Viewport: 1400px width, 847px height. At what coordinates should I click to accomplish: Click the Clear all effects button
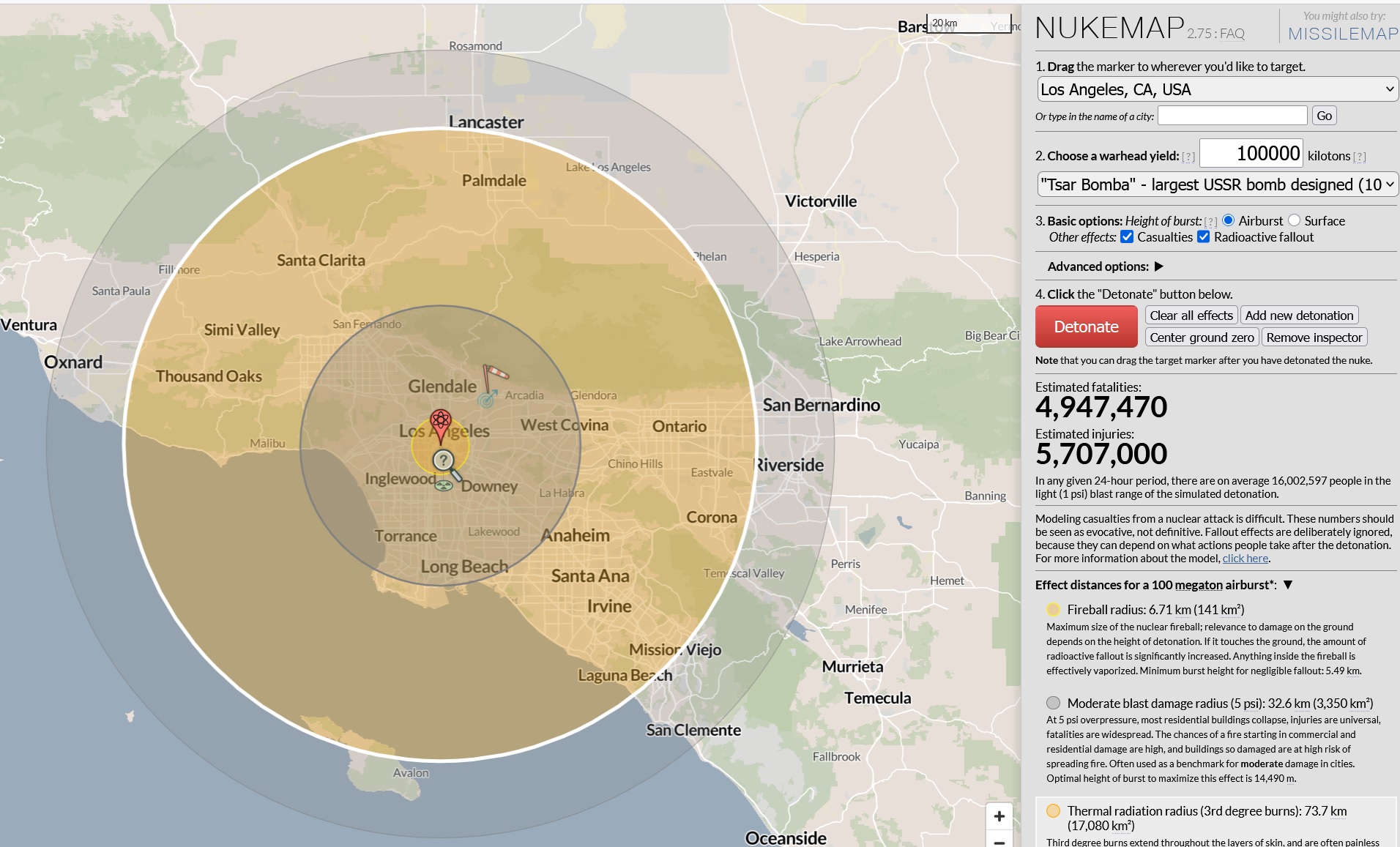1191,316
